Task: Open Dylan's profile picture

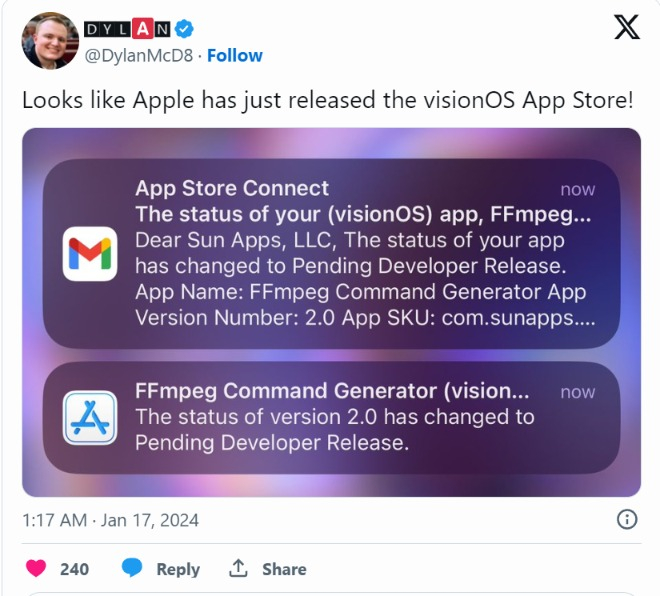Action: pos(50,41)
